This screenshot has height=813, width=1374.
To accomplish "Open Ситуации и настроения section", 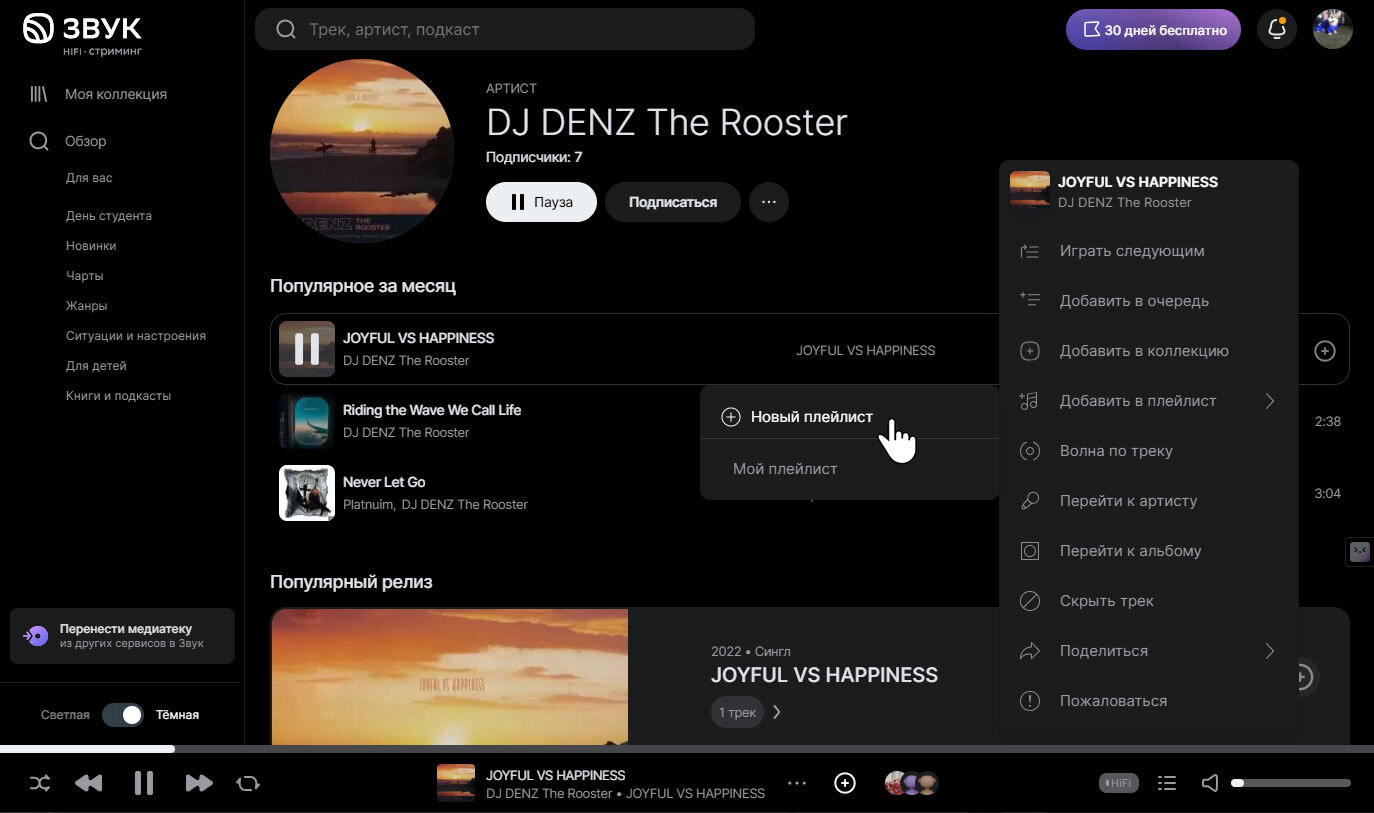I will 136,336.
